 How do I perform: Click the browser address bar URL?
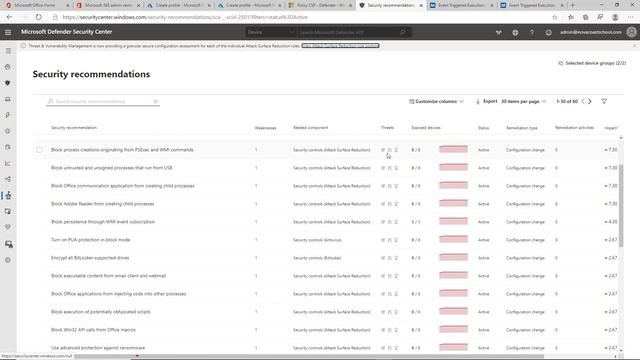[185, 17]
